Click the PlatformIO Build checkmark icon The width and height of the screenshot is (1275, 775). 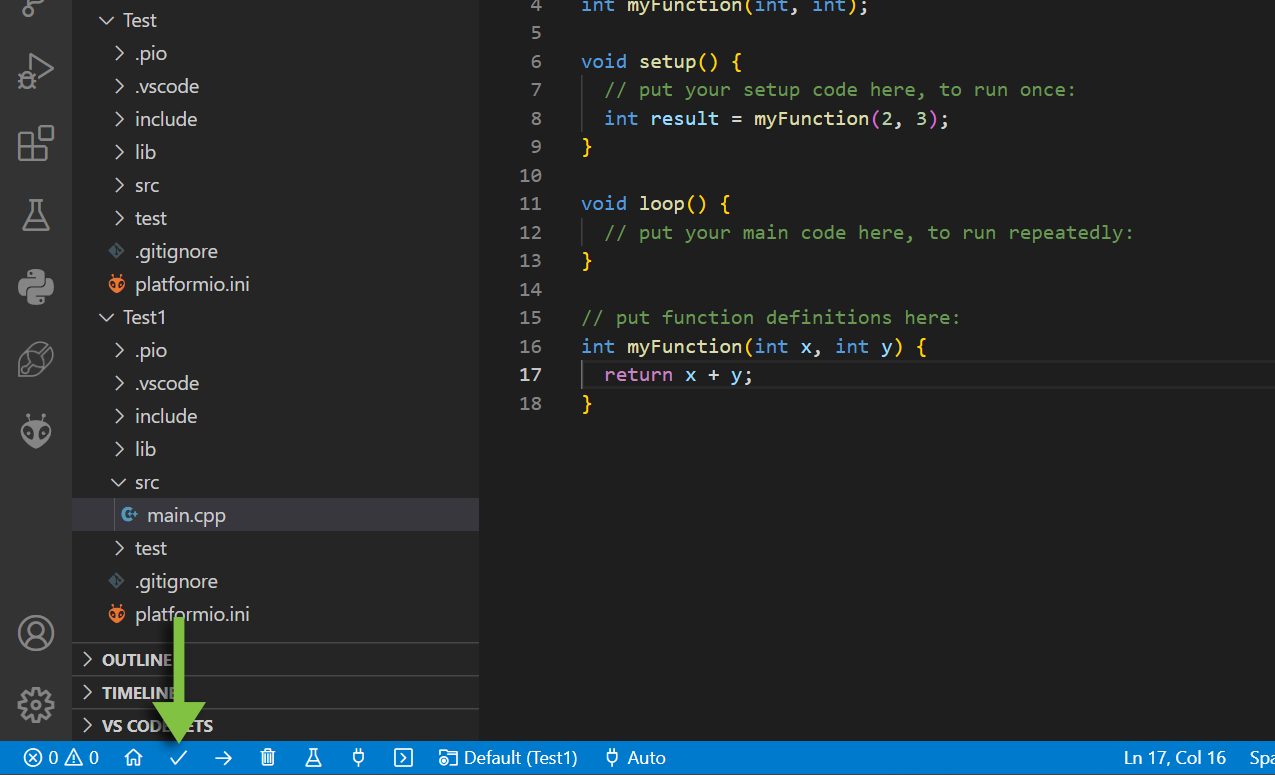pyautogui.click(x=178, y=758)
